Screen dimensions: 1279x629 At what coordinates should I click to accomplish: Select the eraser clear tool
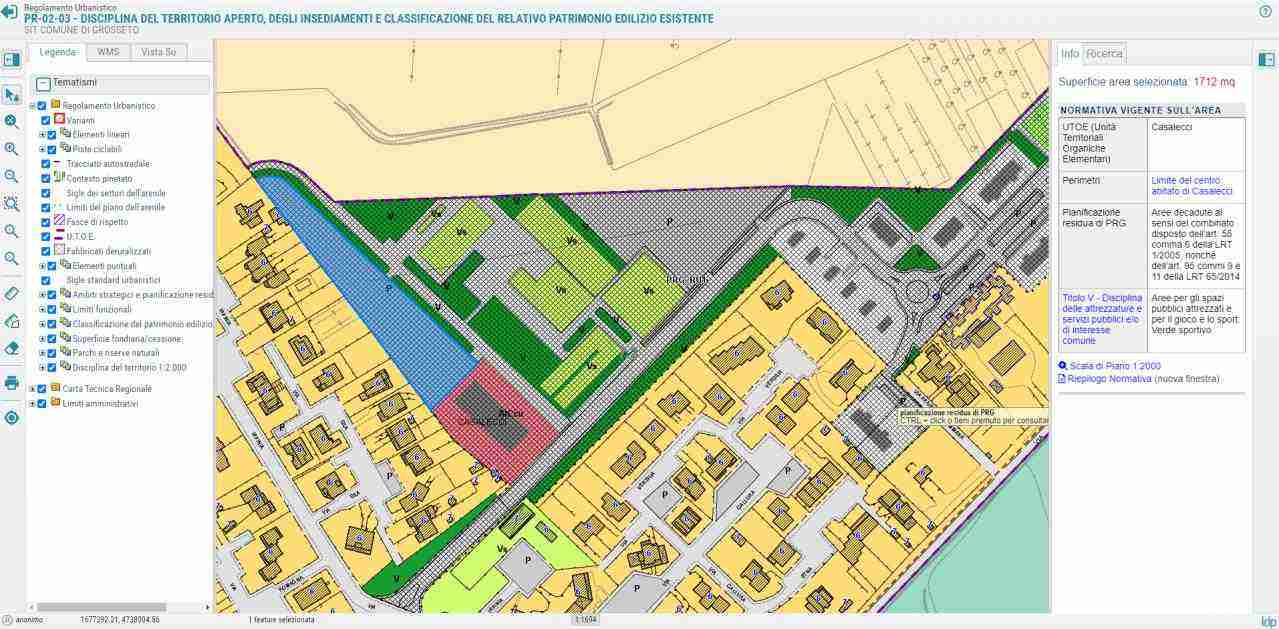coord(12,348)
